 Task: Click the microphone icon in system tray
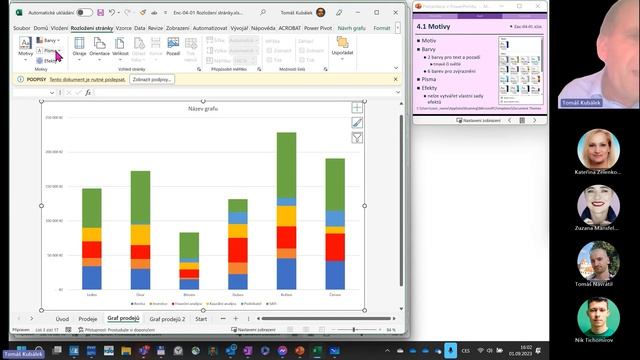click(x=451, y=350)
